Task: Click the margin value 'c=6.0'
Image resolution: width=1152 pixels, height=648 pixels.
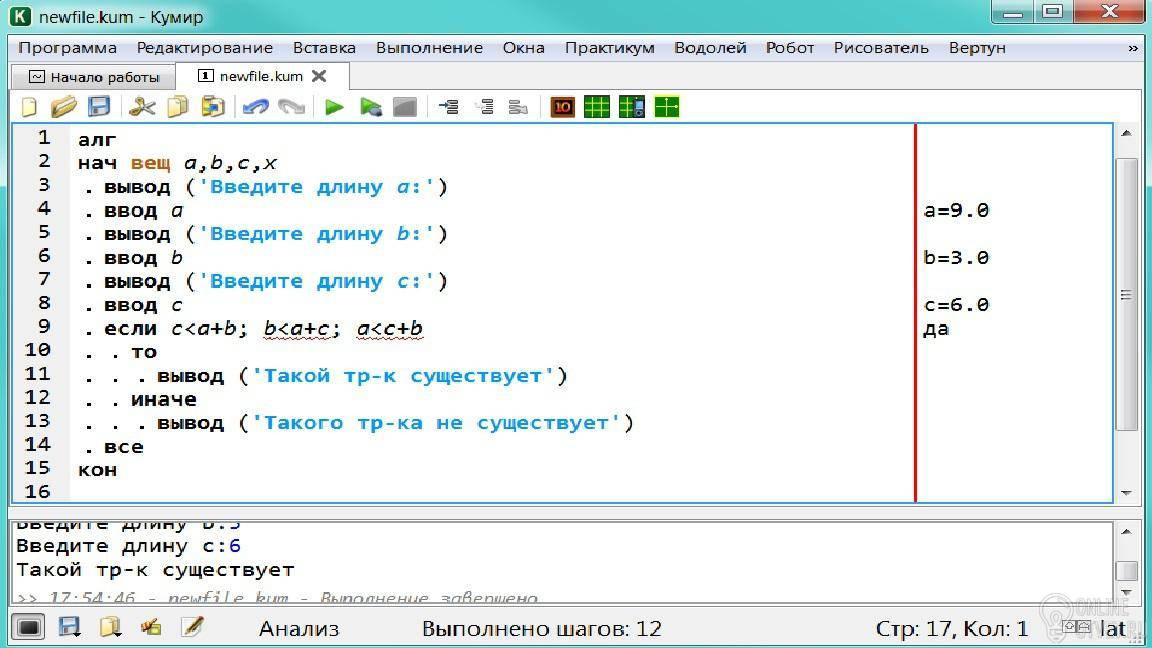Action: coord(957,305)
